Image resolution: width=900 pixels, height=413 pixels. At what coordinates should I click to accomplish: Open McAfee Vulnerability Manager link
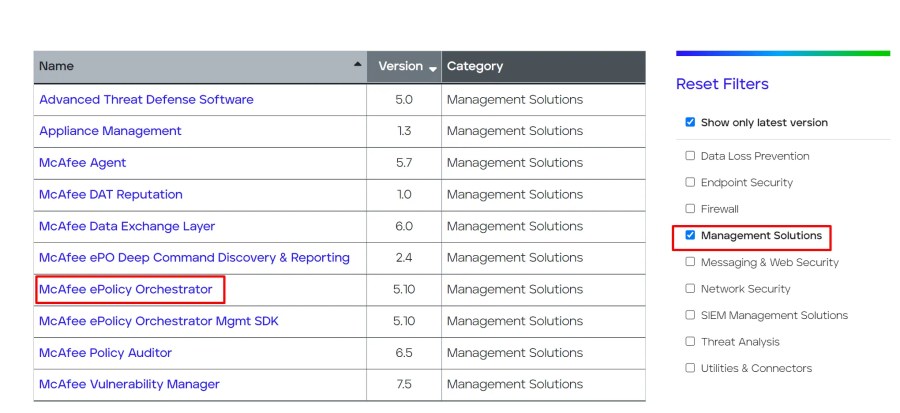[x=129, y=384]
